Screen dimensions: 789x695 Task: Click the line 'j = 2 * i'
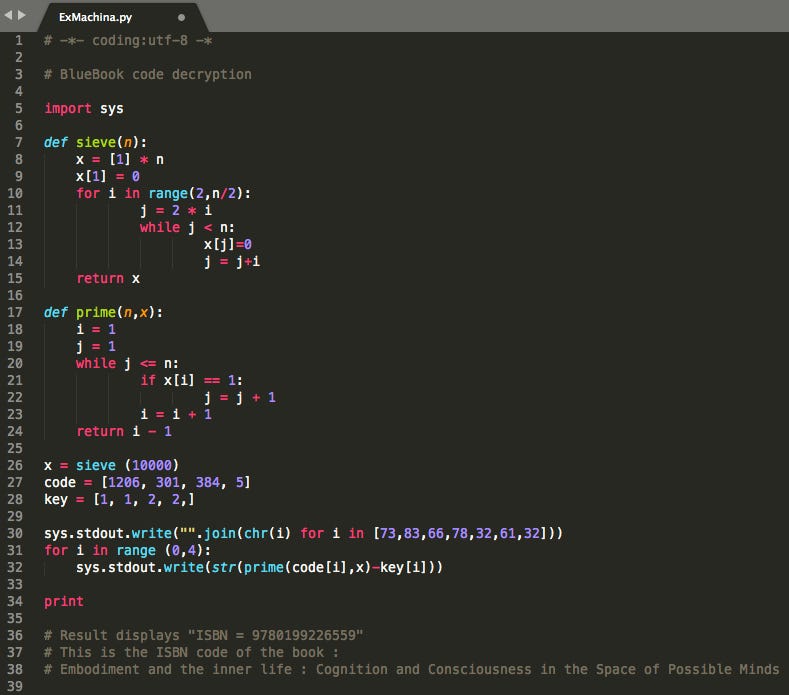point(176,210)
